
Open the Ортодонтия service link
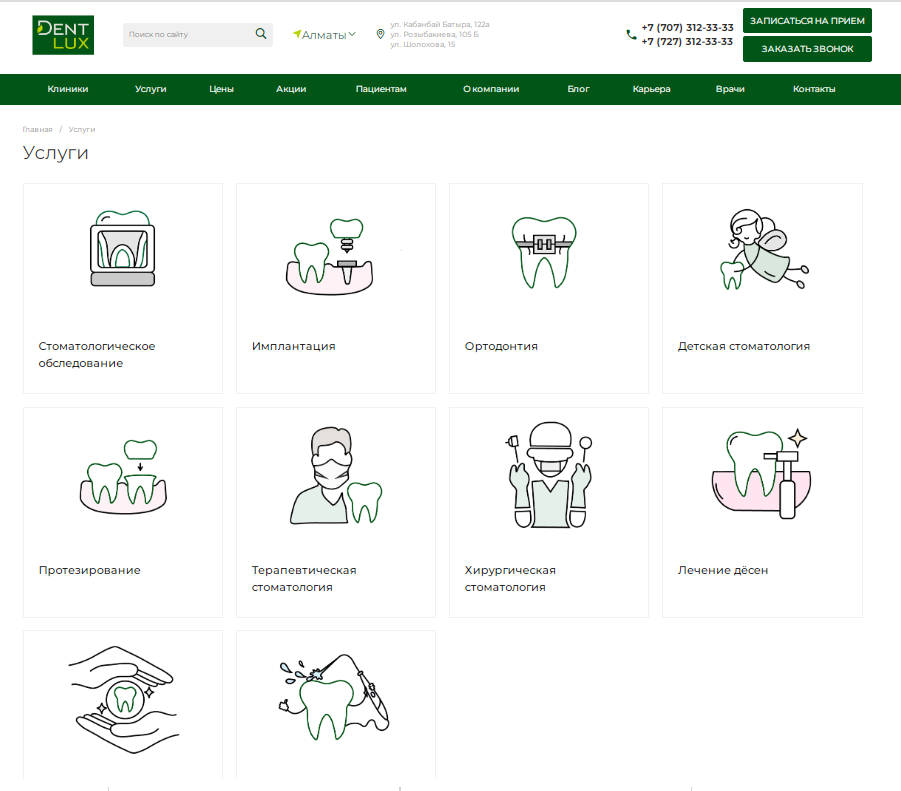[501, 346]
